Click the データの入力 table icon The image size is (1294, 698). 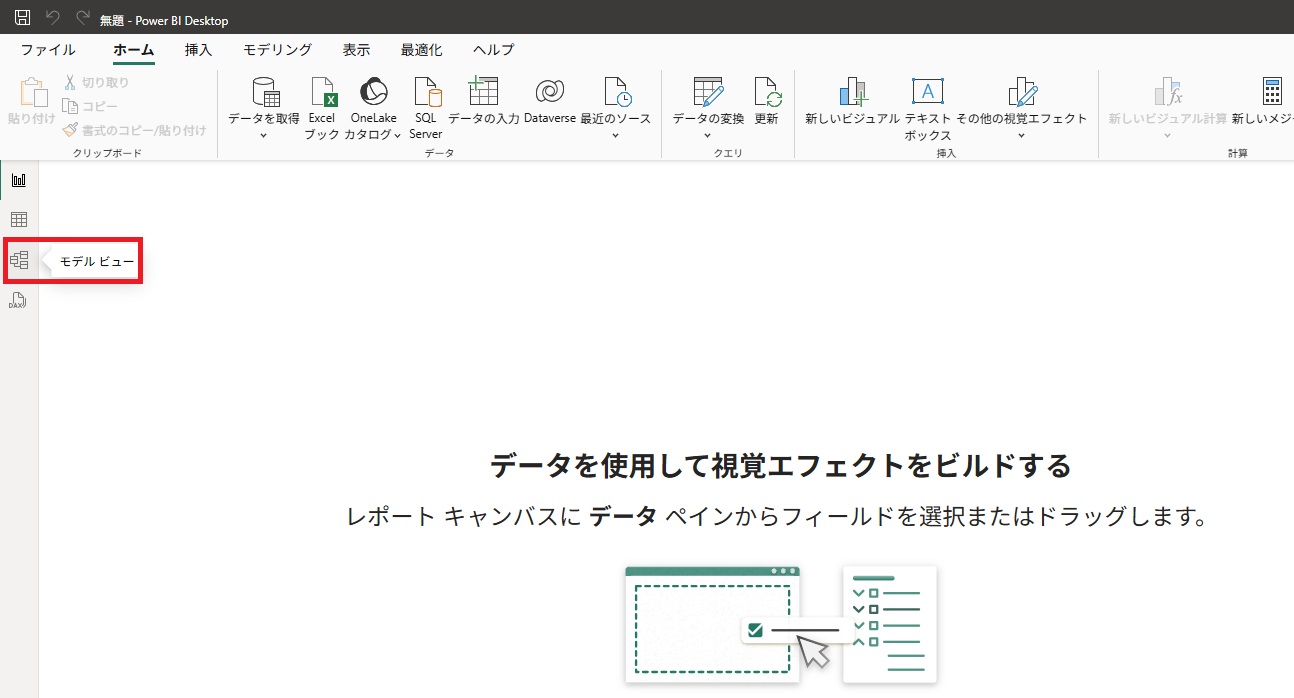point(483,92)
